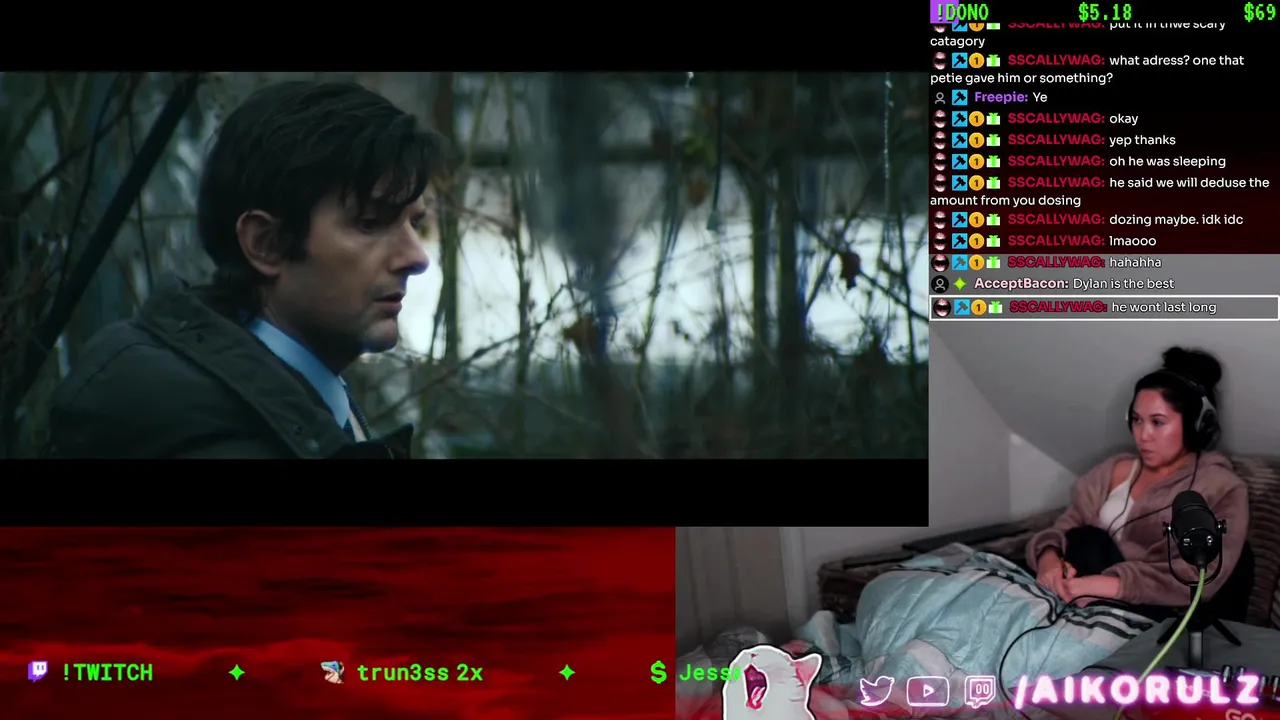The width and height of the screenshot is (1280, 720).
Task: Click the green gift badge on 'oh he was sleeping'
Action: pos(993,161)
